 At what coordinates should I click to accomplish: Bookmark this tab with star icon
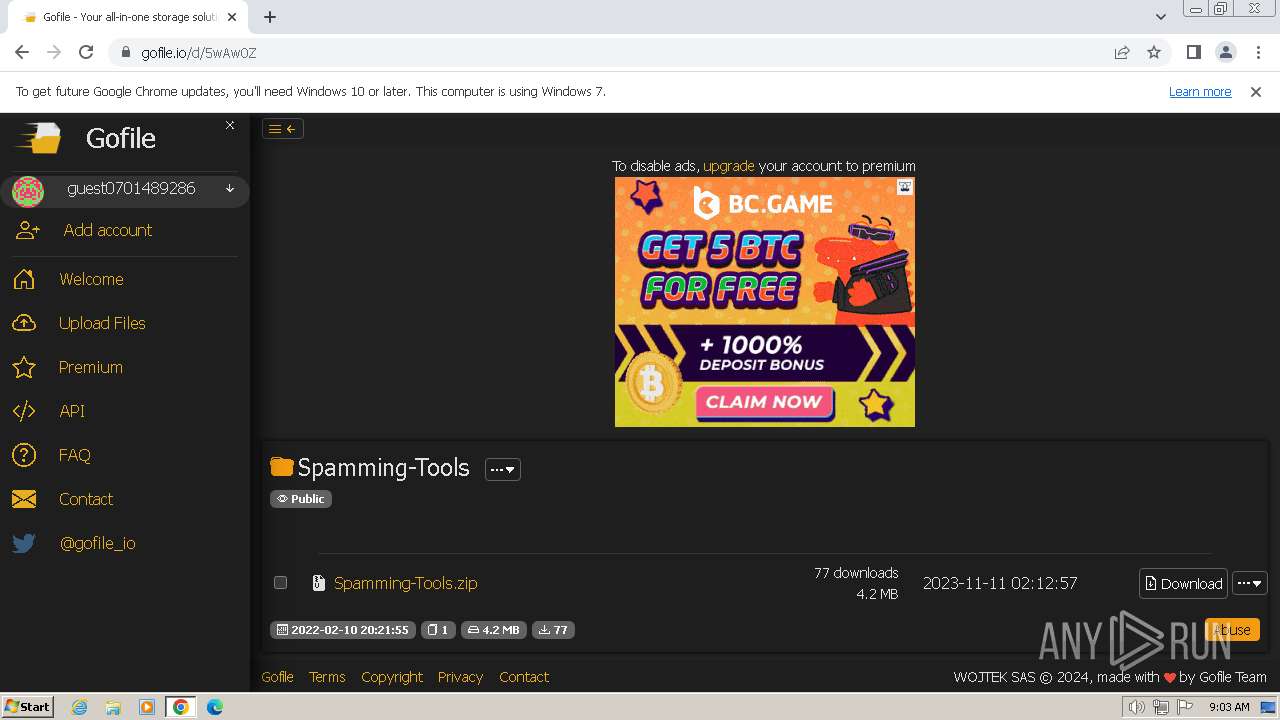click(1154, 52)
